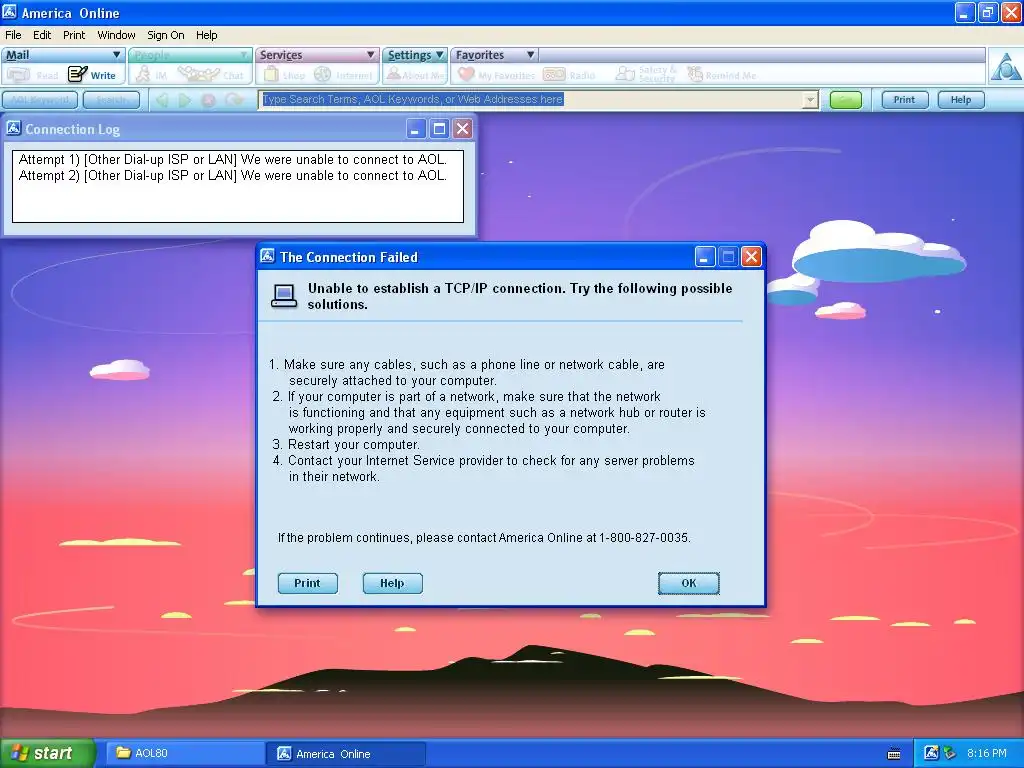Open the Shop icon under Services
Viewport: 1024px width, 768px height.
(271, 74)
